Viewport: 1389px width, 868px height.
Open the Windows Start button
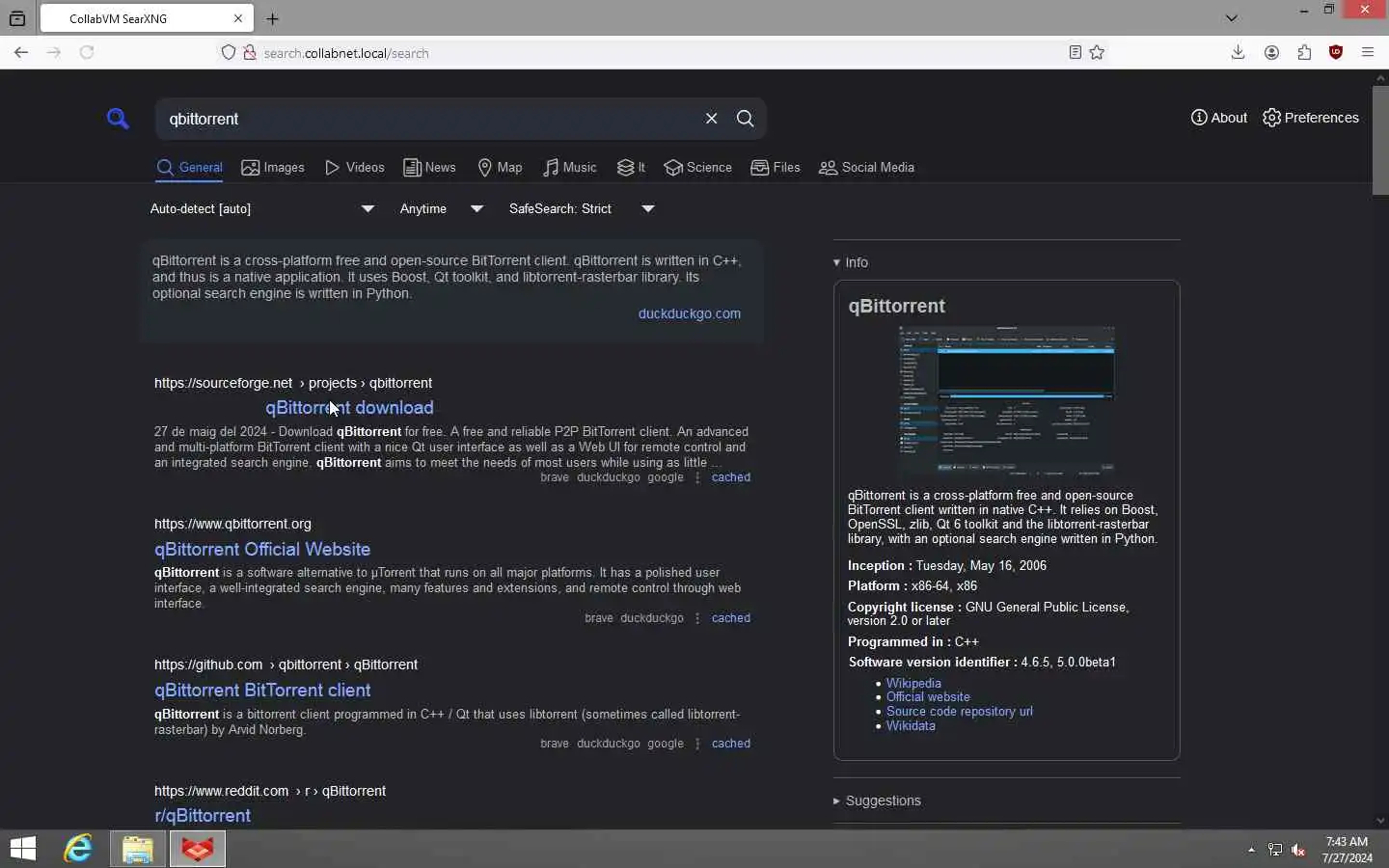[23, 849]
